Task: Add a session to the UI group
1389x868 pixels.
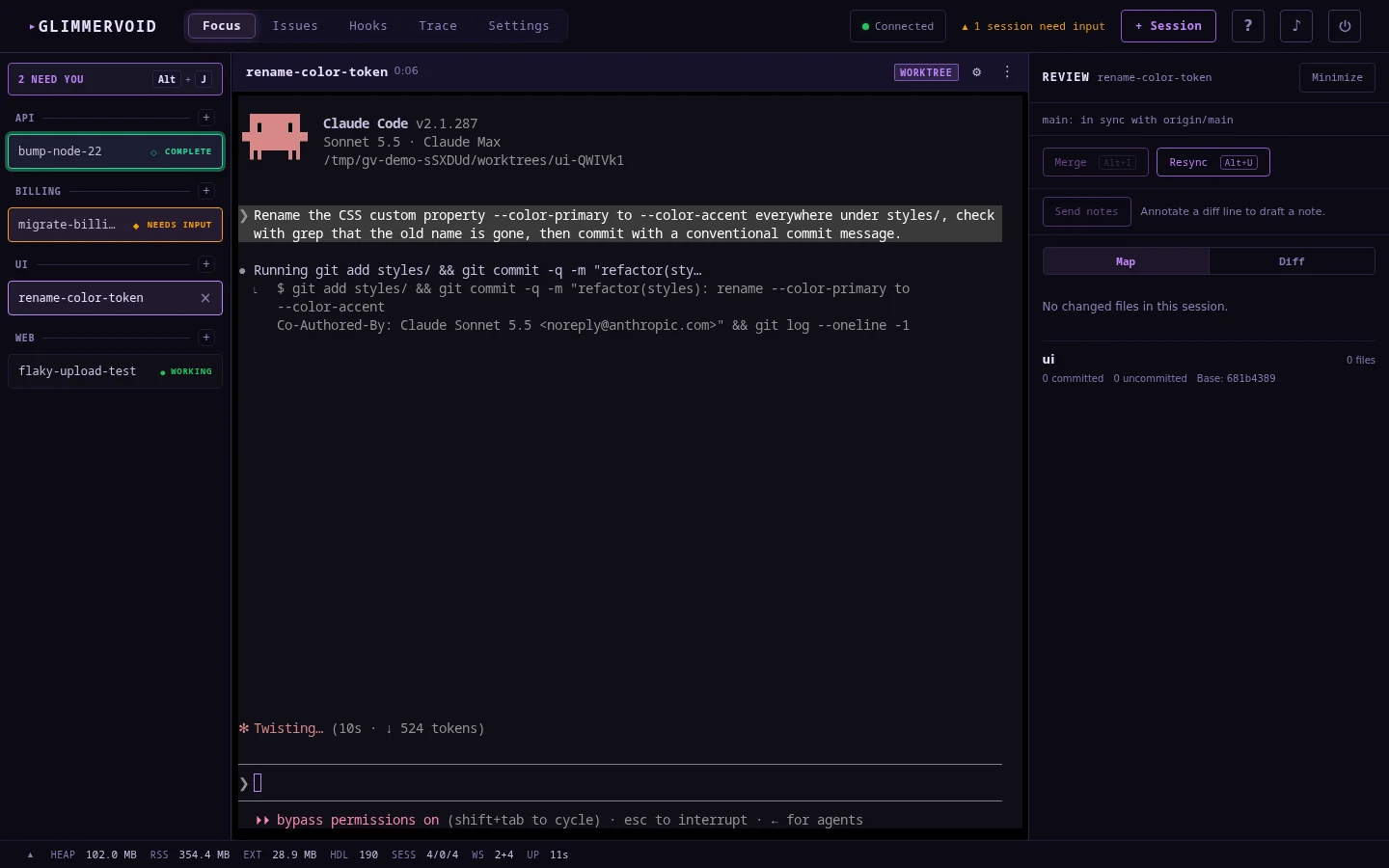Action: pyautogui.click(x=205, y=264)
